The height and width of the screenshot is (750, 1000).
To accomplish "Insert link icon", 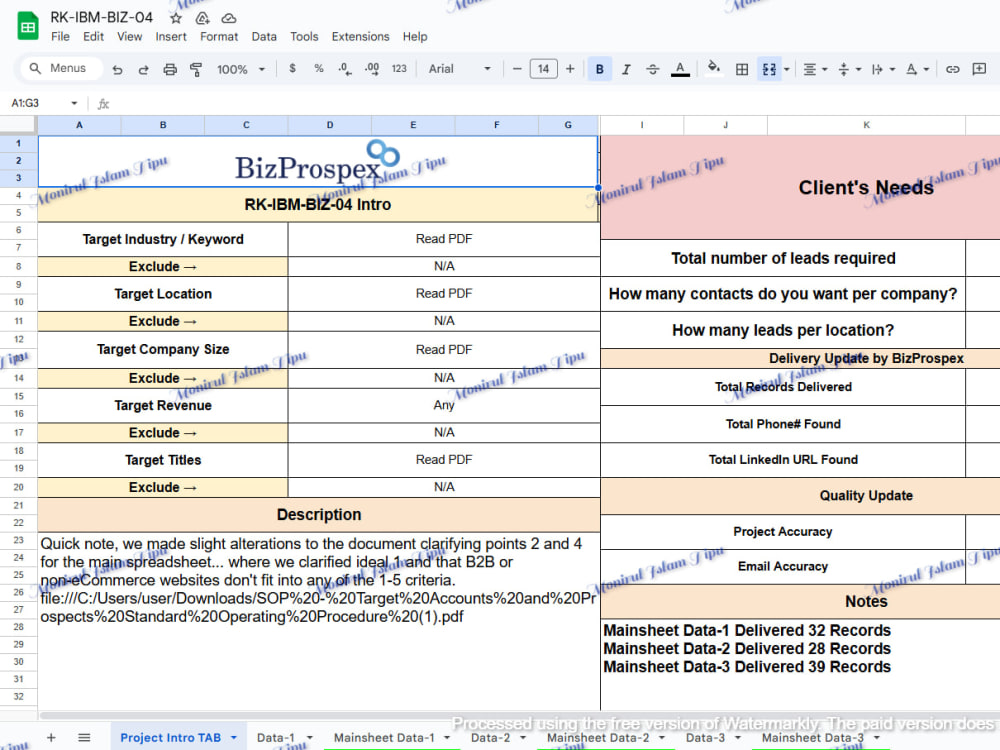I will (952, 69).
